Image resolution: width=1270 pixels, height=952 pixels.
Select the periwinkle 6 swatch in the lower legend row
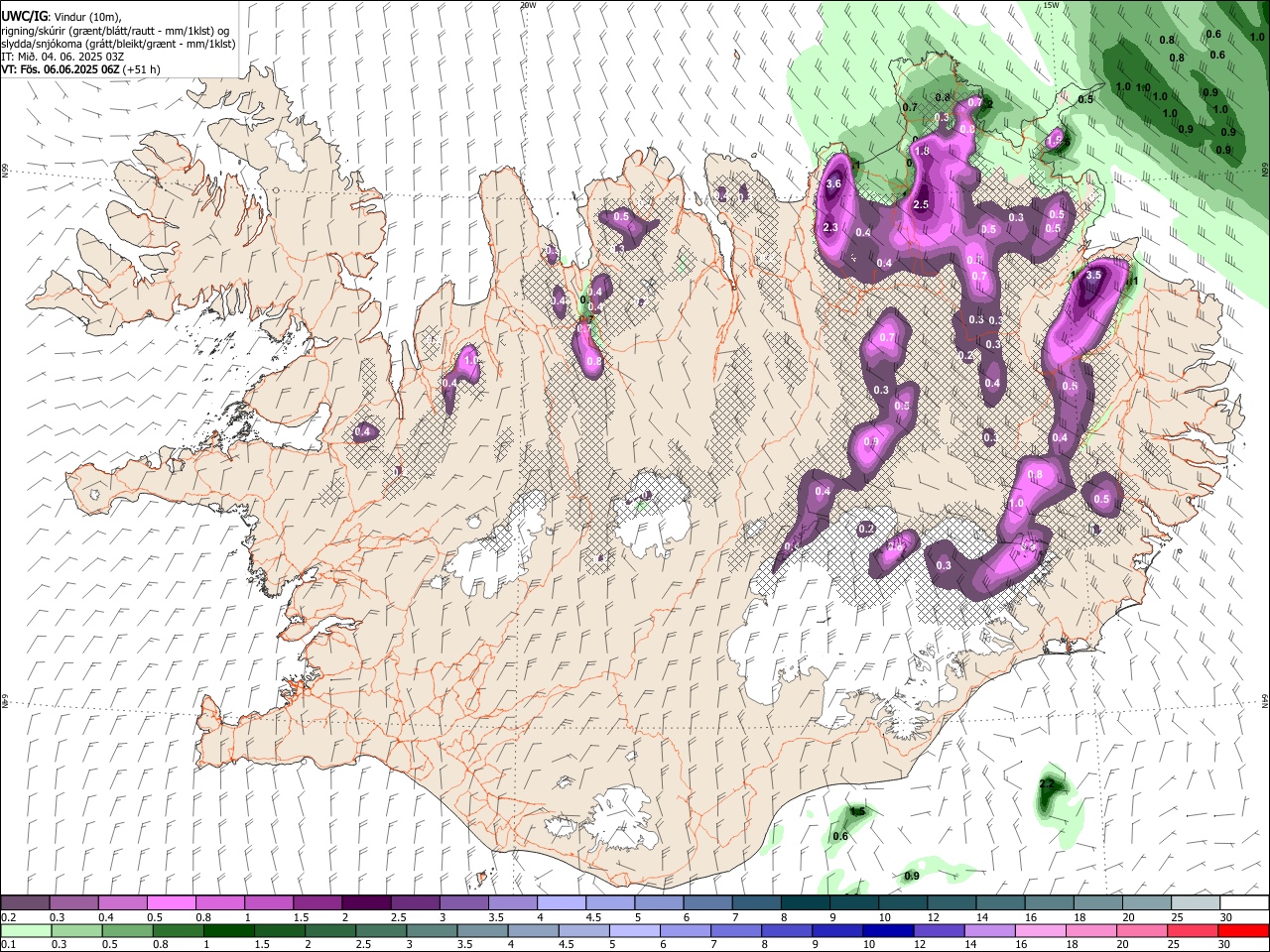pyautogui.click(x=686, y=930)
